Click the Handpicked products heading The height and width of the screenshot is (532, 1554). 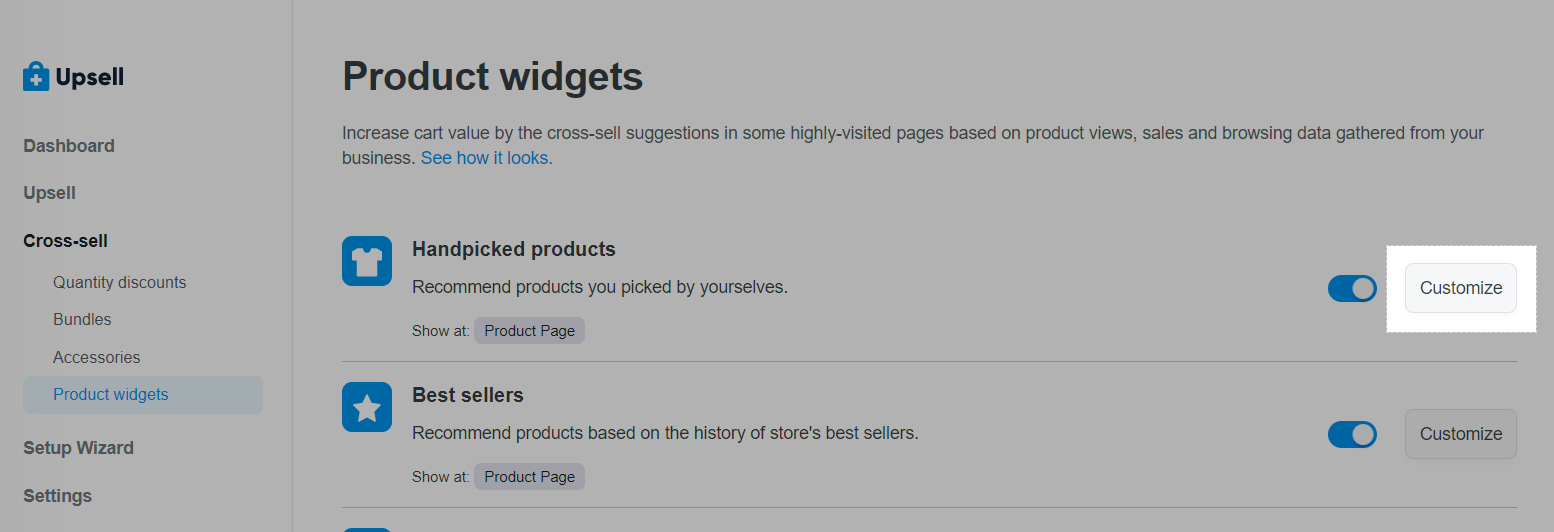pyautogui.click(x=514, y=249)
